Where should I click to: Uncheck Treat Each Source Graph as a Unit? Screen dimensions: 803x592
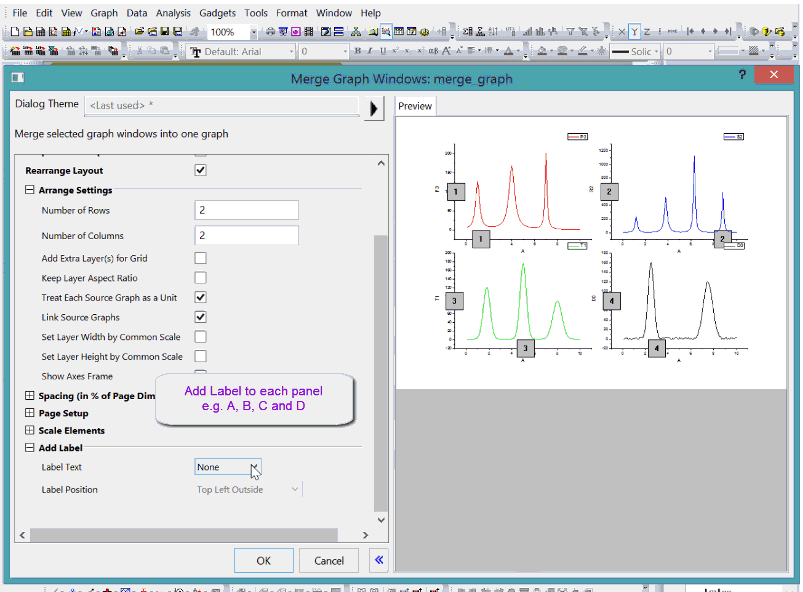[x=200, y=297]
